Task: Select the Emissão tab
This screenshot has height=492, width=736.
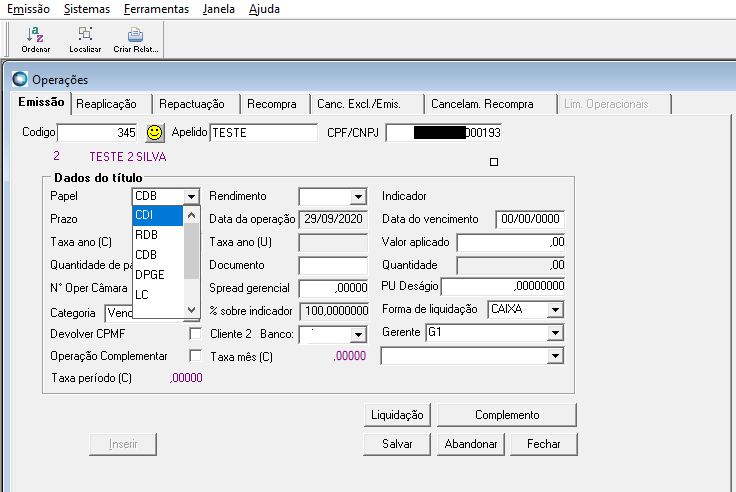Action: click(41, 102)
